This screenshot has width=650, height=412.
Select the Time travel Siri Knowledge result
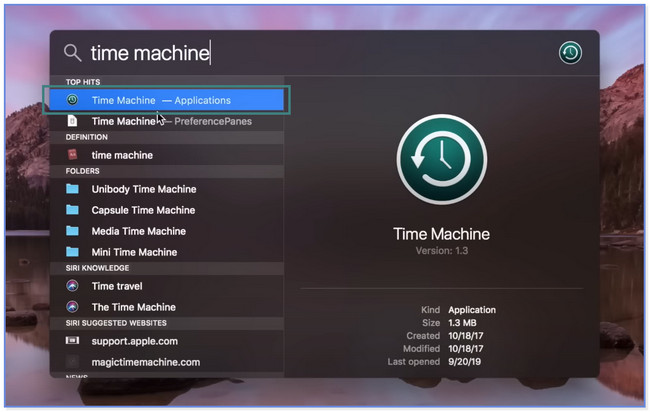[167, 286]
